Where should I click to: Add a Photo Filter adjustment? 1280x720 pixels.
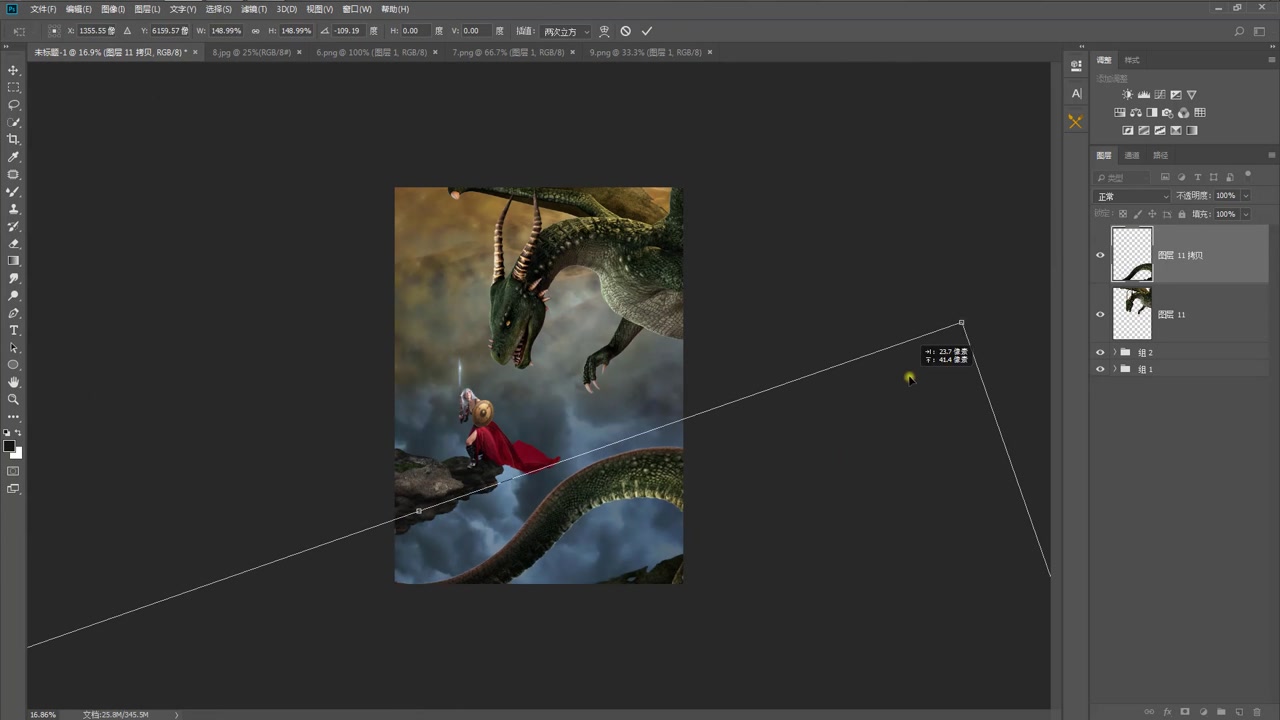[x=1168, y=113]
